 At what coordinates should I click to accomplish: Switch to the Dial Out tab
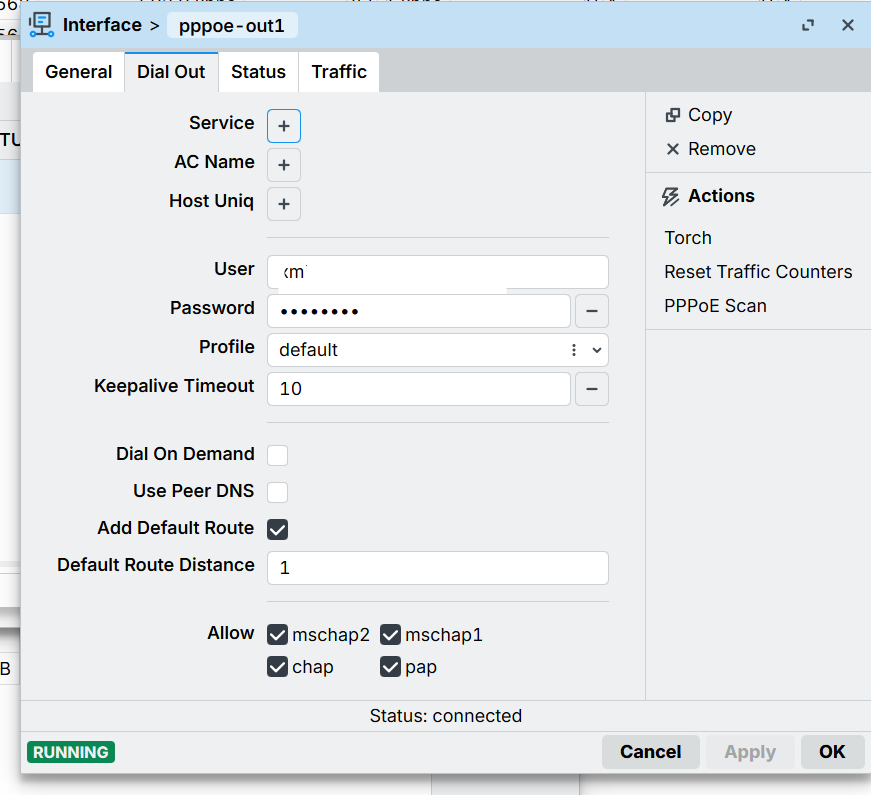coord(171,72)
